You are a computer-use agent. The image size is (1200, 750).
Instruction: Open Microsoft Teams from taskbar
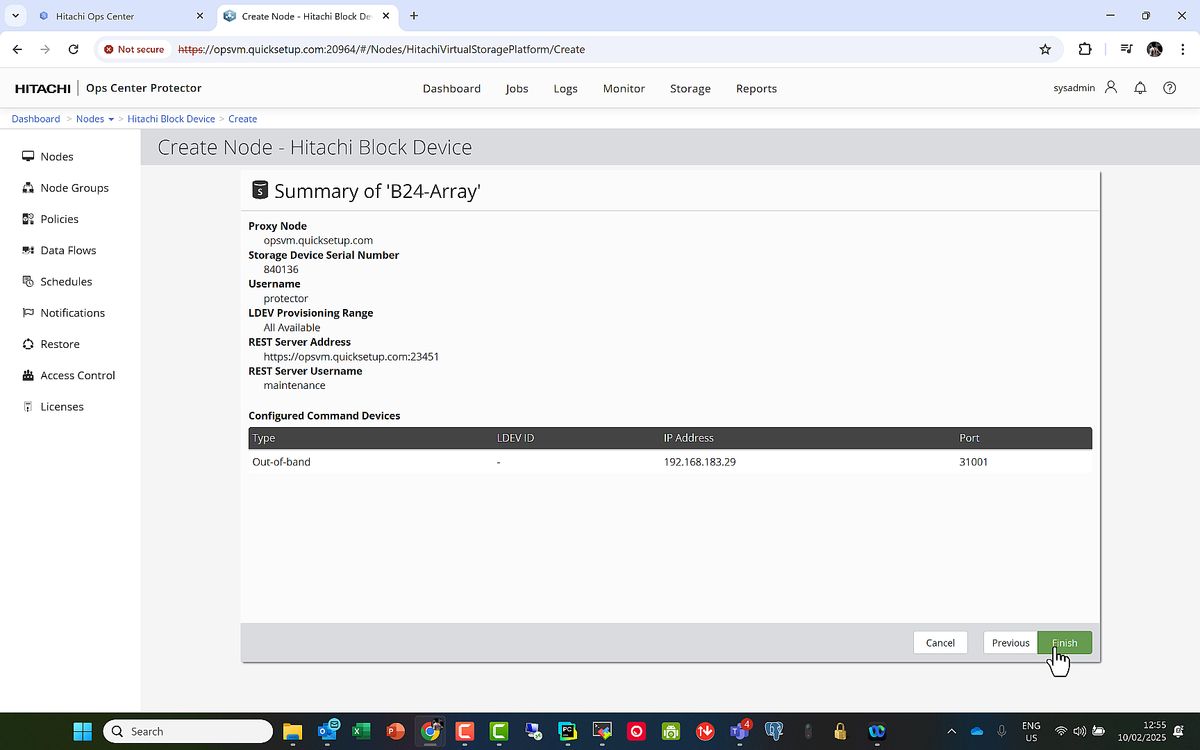pyautogui.click(x=739, y=731)
